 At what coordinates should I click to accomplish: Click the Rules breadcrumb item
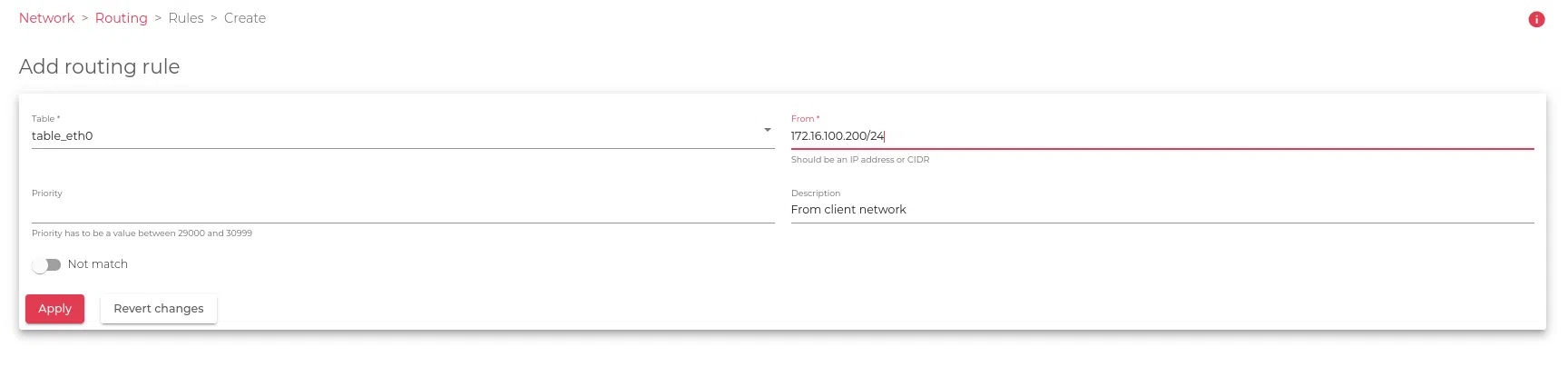(186, 18)
